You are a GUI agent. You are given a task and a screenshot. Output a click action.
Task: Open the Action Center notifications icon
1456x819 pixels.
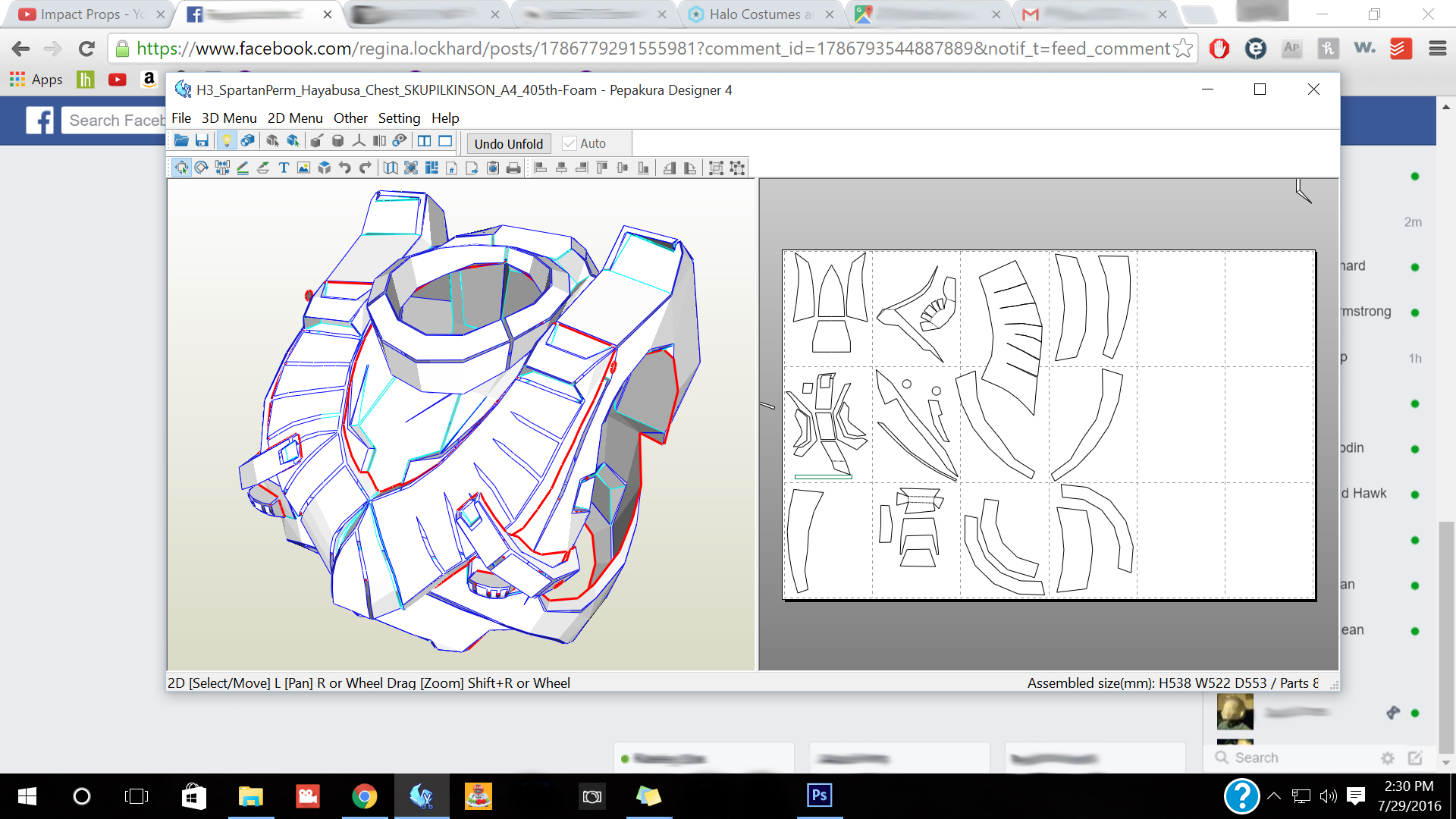click(x=1355, y=795)
